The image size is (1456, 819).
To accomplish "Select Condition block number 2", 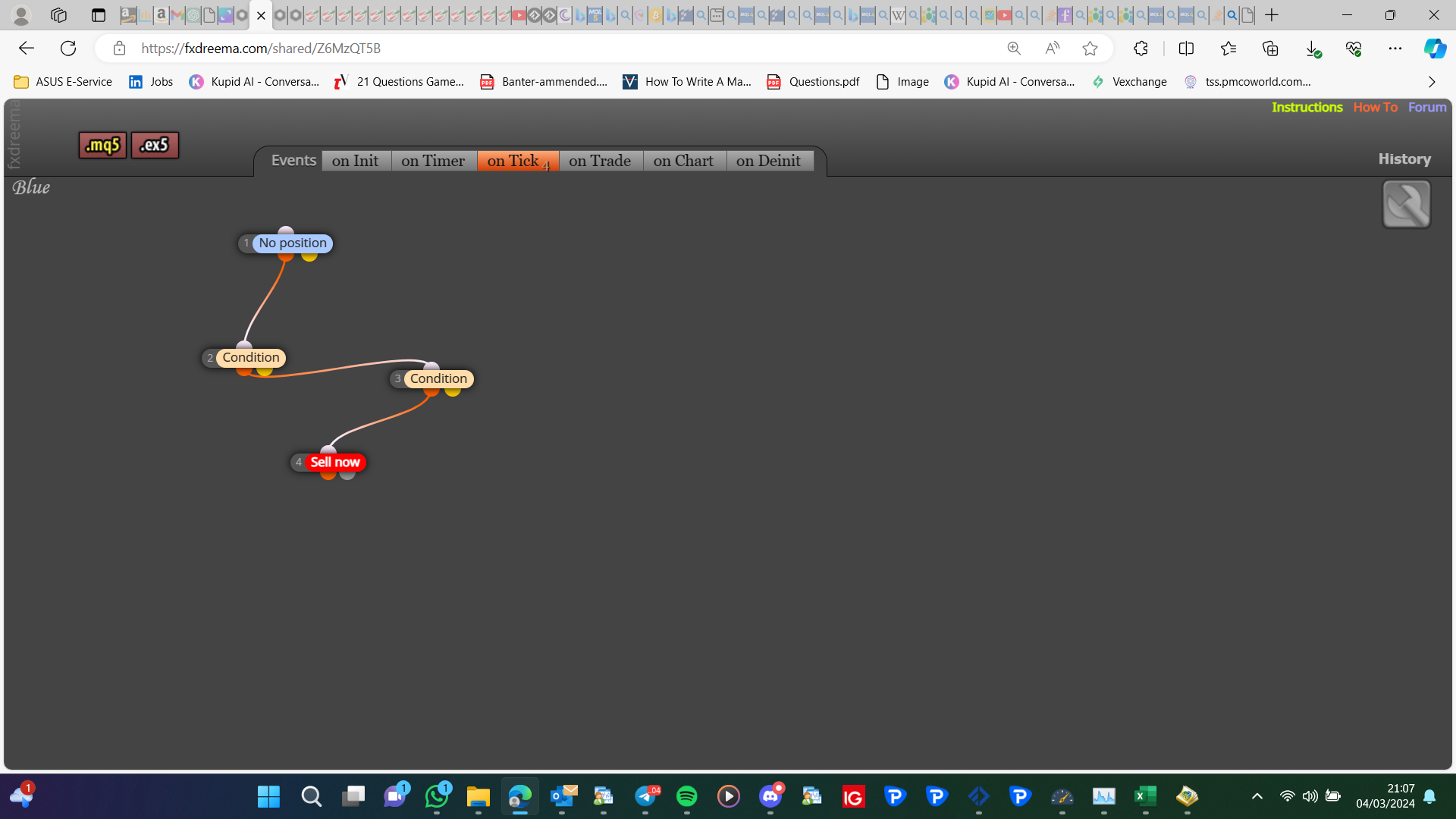I will point(251,358).
